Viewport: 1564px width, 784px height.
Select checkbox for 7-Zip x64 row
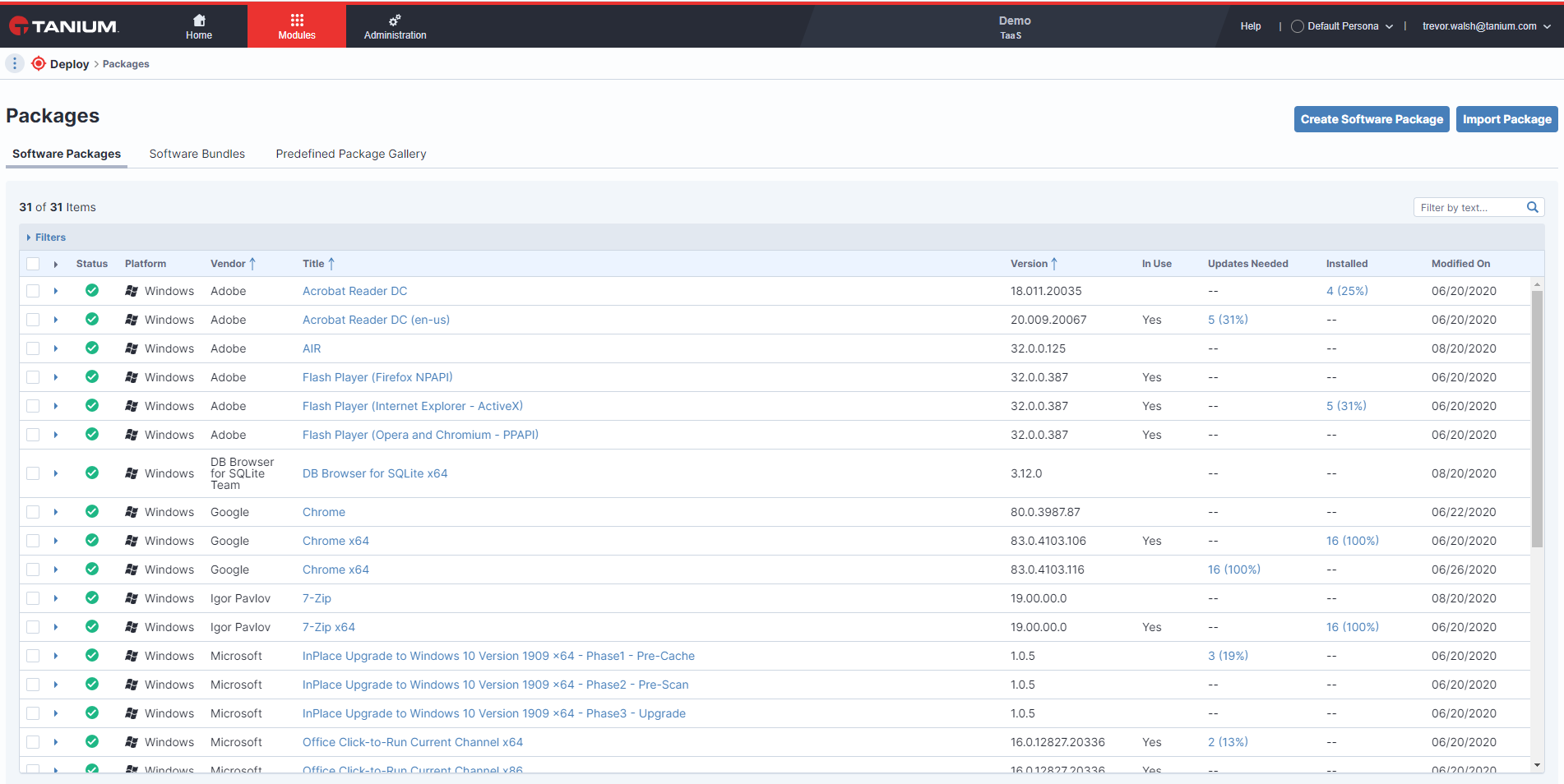[33, 627]
